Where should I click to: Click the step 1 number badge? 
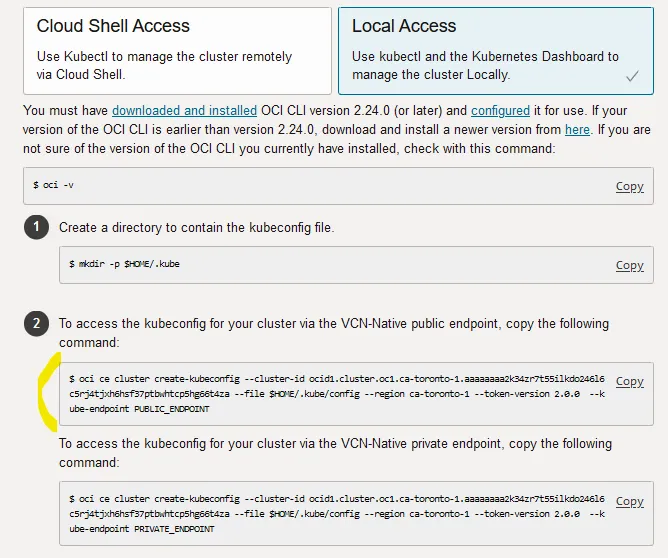tap(36, 228)
